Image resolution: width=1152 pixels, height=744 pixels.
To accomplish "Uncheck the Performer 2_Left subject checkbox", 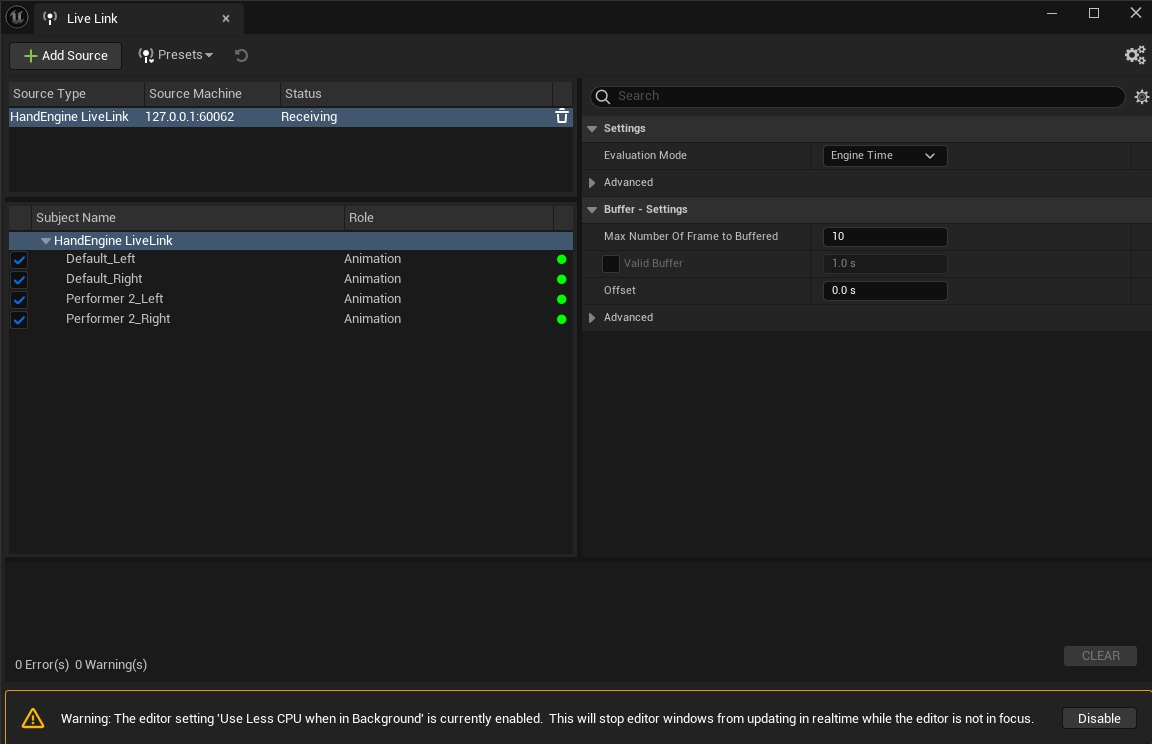I will pyautogui.click(x=19, y=300).
